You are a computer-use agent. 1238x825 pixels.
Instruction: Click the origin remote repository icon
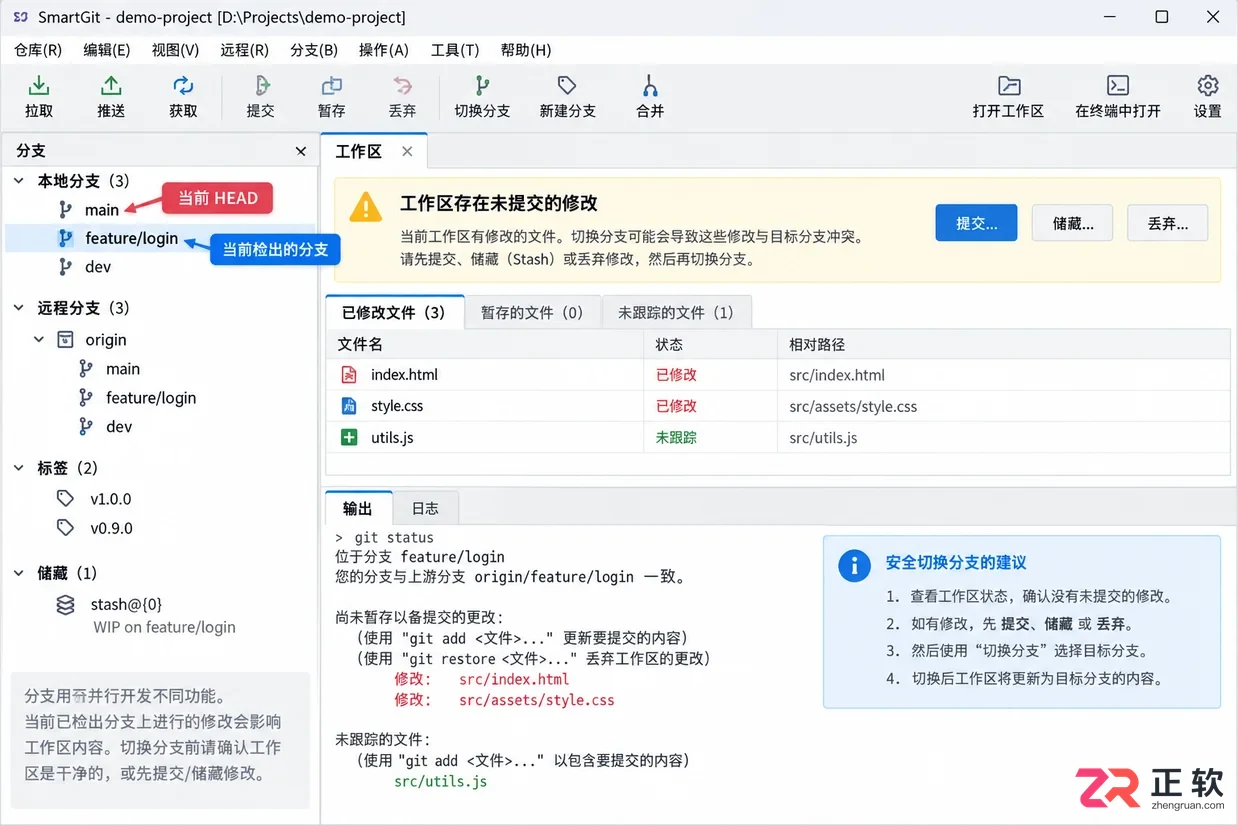point(65,340)
